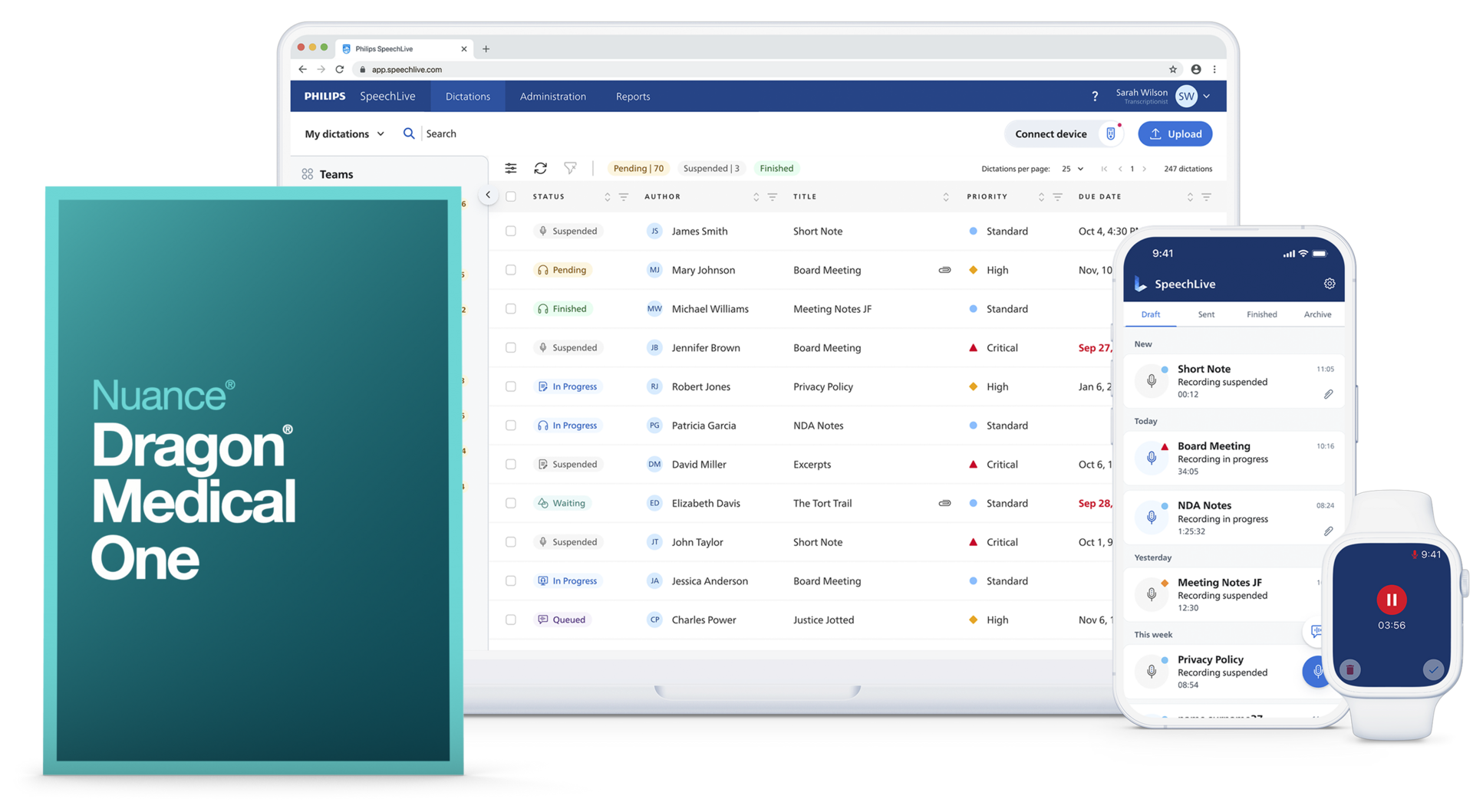Confirm the recording with the watch checkmark
The height and width of the screenshot is (812, 1473).
(x=1432, y=670)
